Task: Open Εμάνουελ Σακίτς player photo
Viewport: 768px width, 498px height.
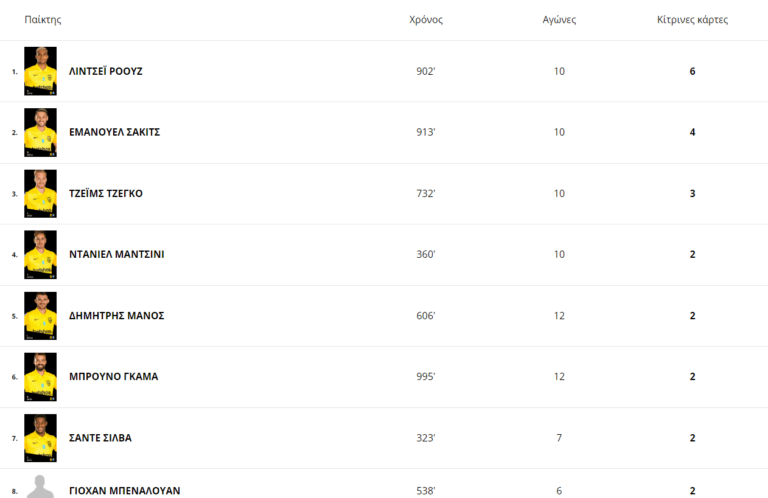Action: click(x=40, y=132)
